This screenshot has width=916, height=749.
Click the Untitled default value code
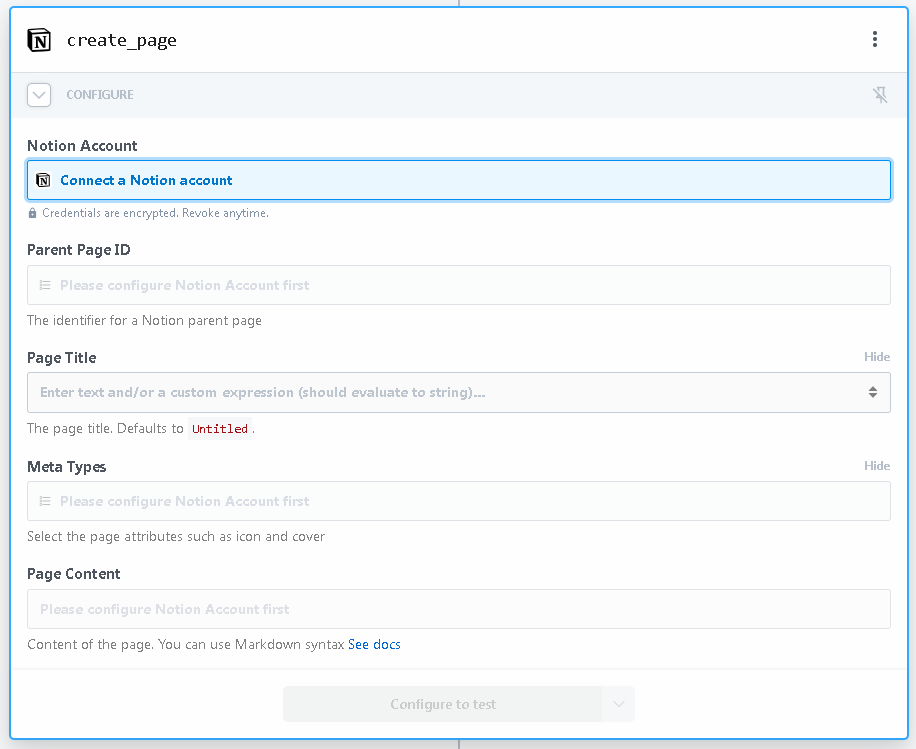click(x=220, y=429)
